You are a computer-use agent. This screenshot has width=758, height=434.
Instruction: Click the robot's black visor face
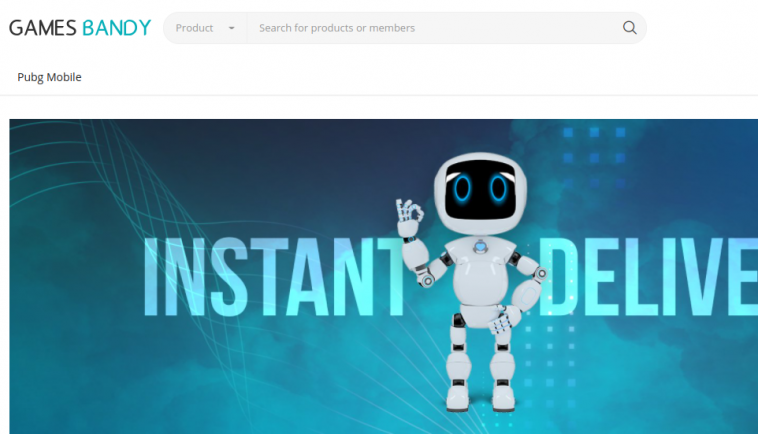coord(480,190)
